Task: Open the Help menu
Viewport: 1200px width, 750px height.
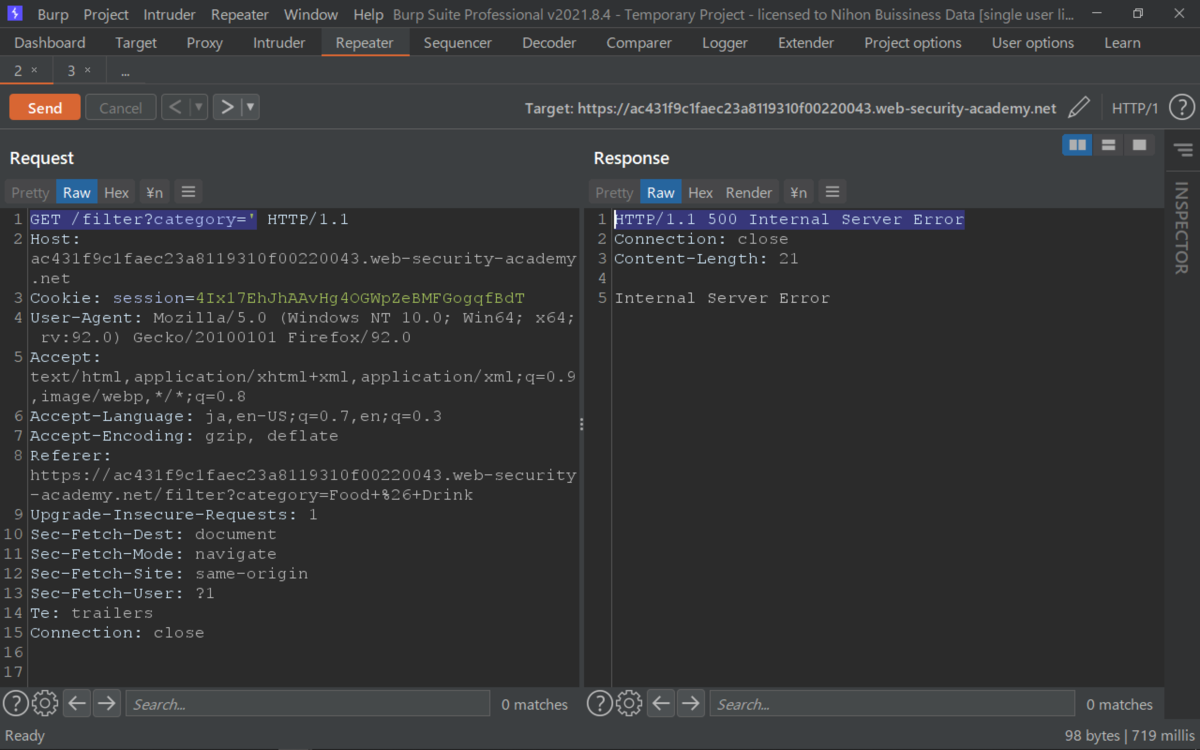Action: (368, 15)
